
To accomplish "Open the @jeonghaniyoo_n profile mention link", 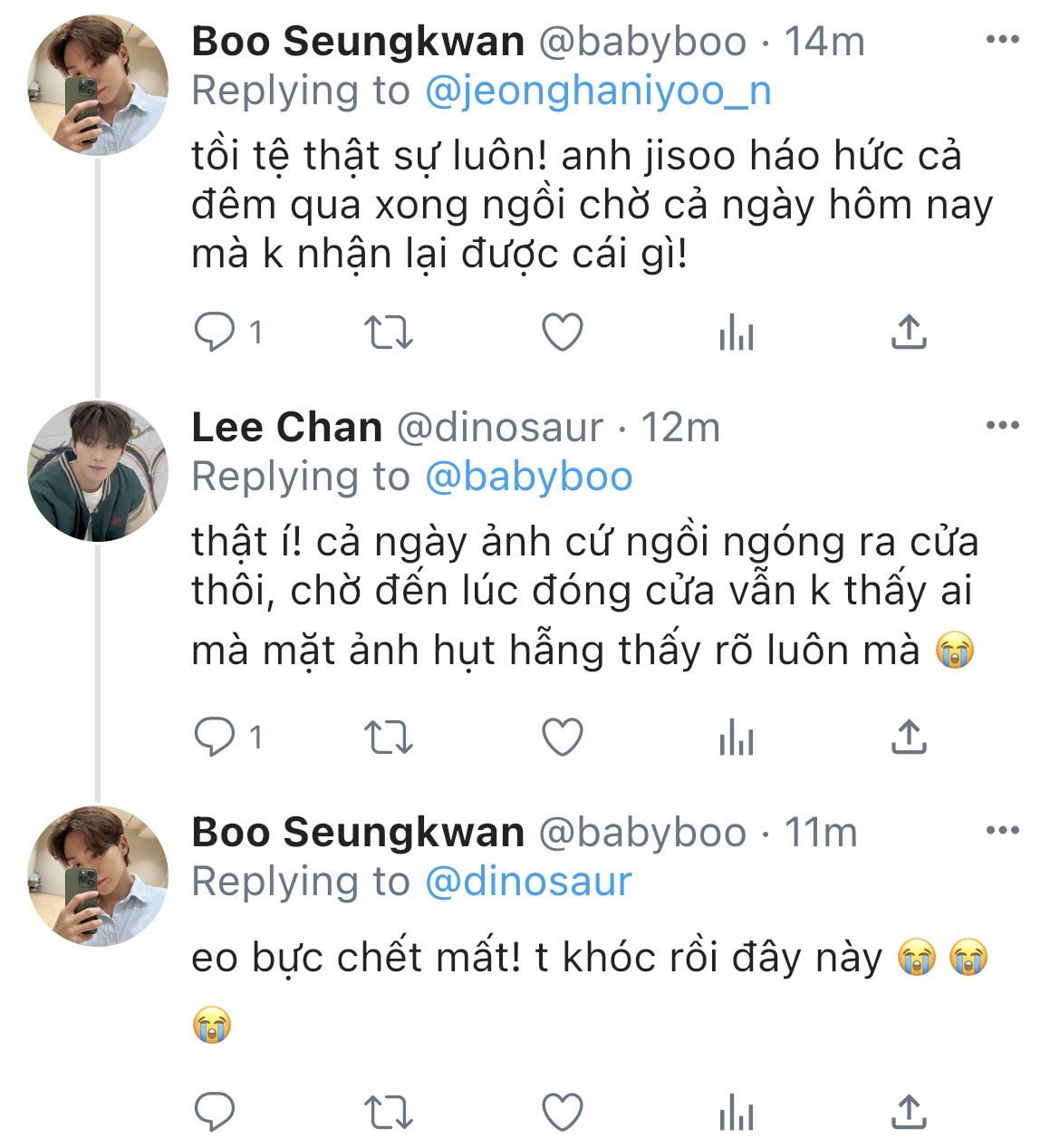I will click(598, 92).
